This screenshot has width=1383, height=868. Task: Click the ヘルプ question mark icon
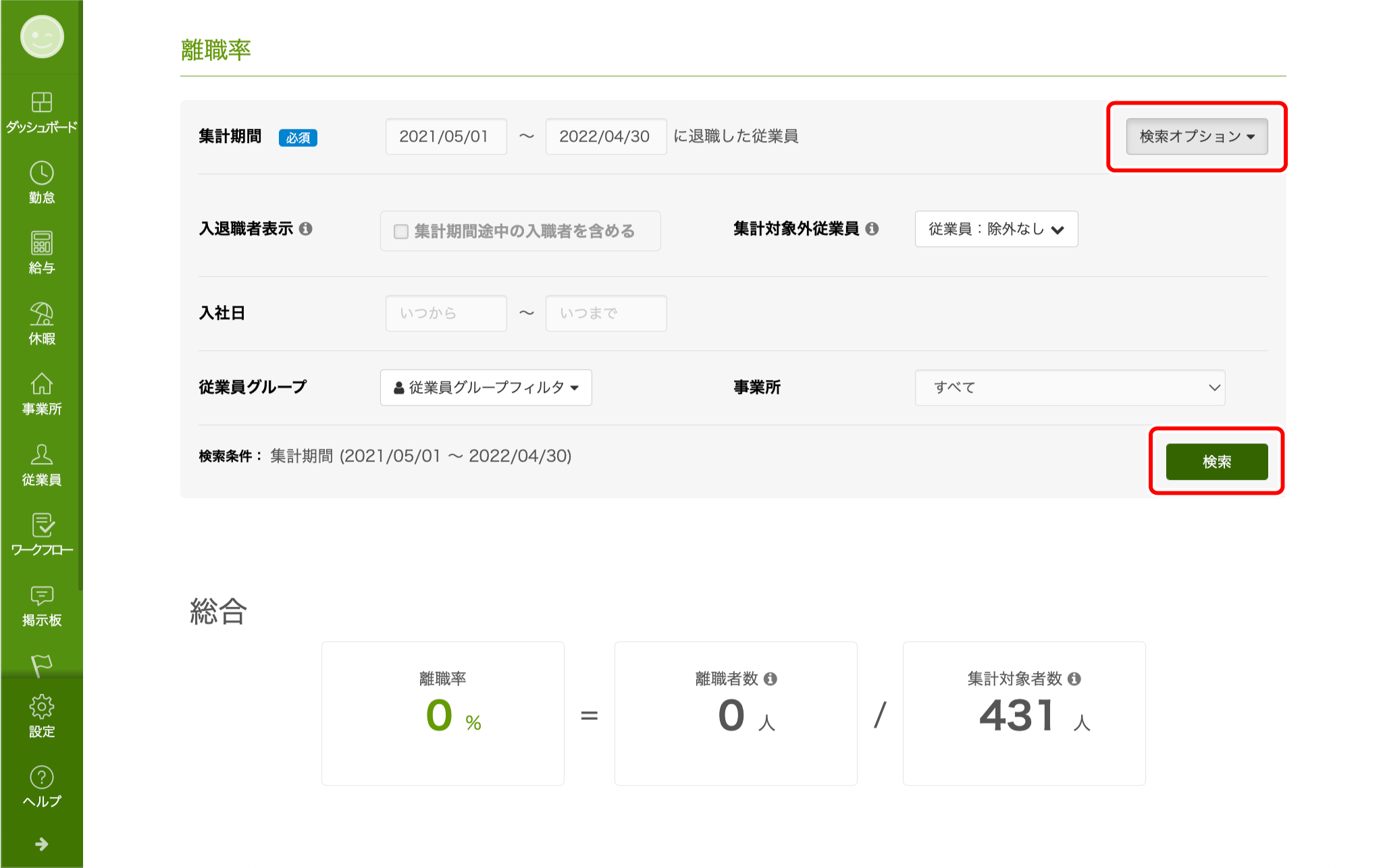41,778
